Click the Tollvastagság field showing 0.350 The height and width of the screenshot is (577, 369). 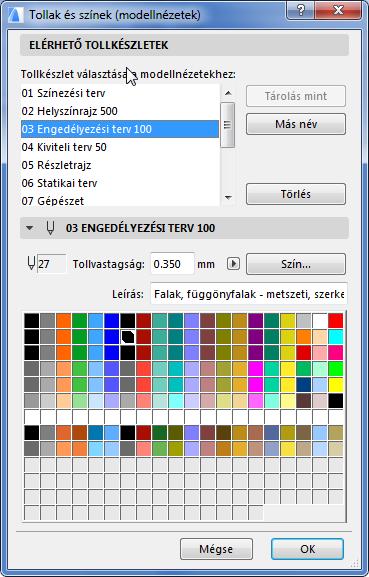click(x=172, y=264)
